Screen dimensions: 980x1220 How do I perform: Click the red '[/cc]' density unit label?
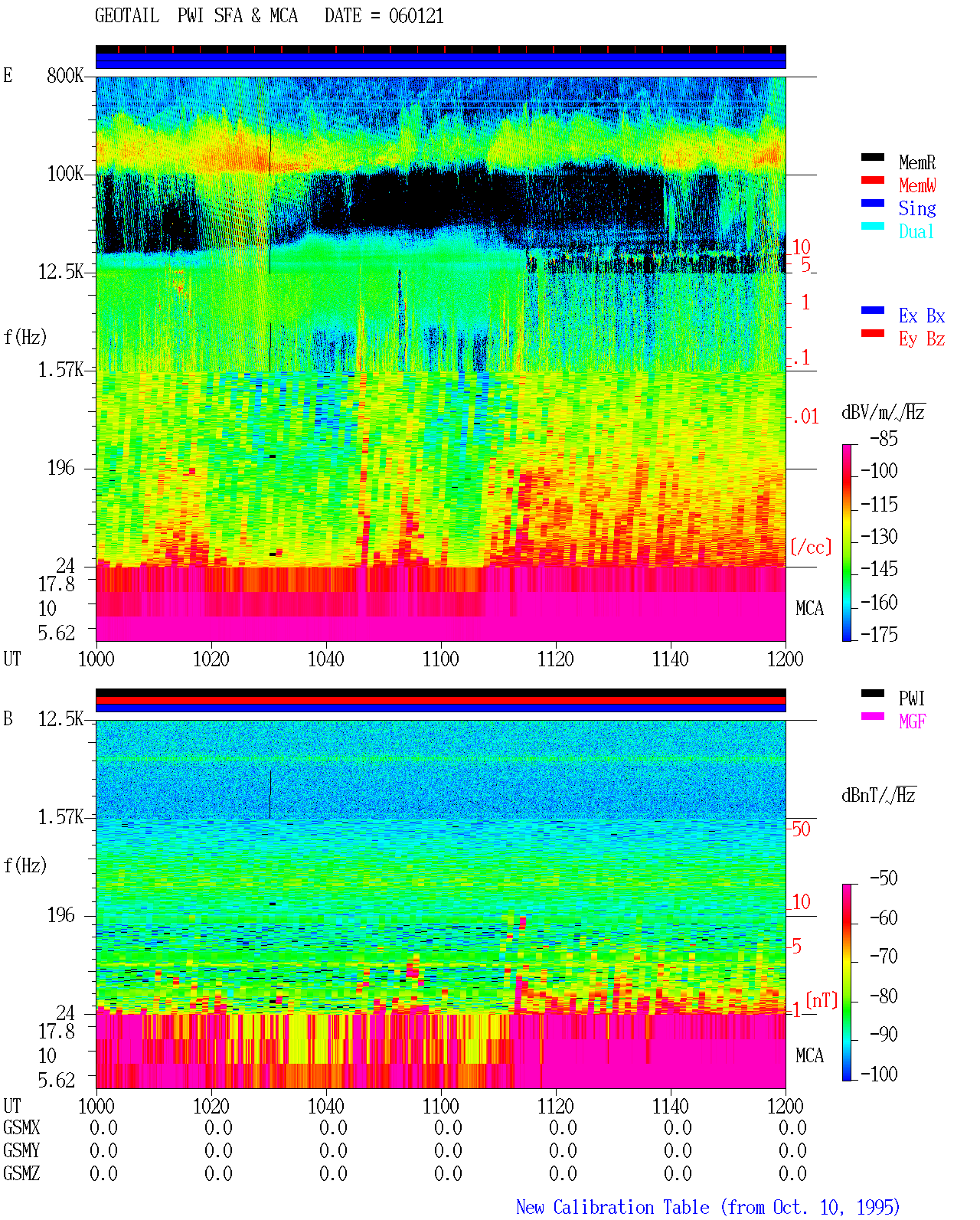coord(811,547)
